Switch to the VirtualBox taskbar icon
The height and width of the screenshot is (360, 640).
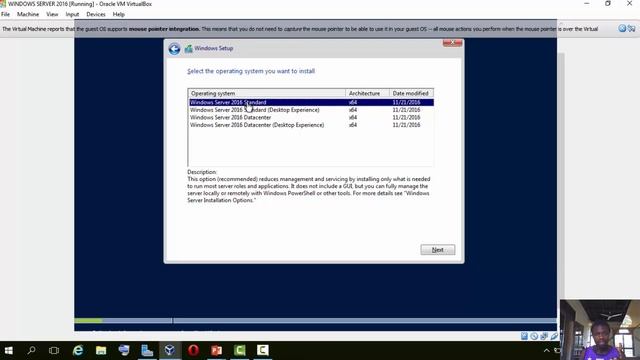pyautogui.click(x=170, y=350)
